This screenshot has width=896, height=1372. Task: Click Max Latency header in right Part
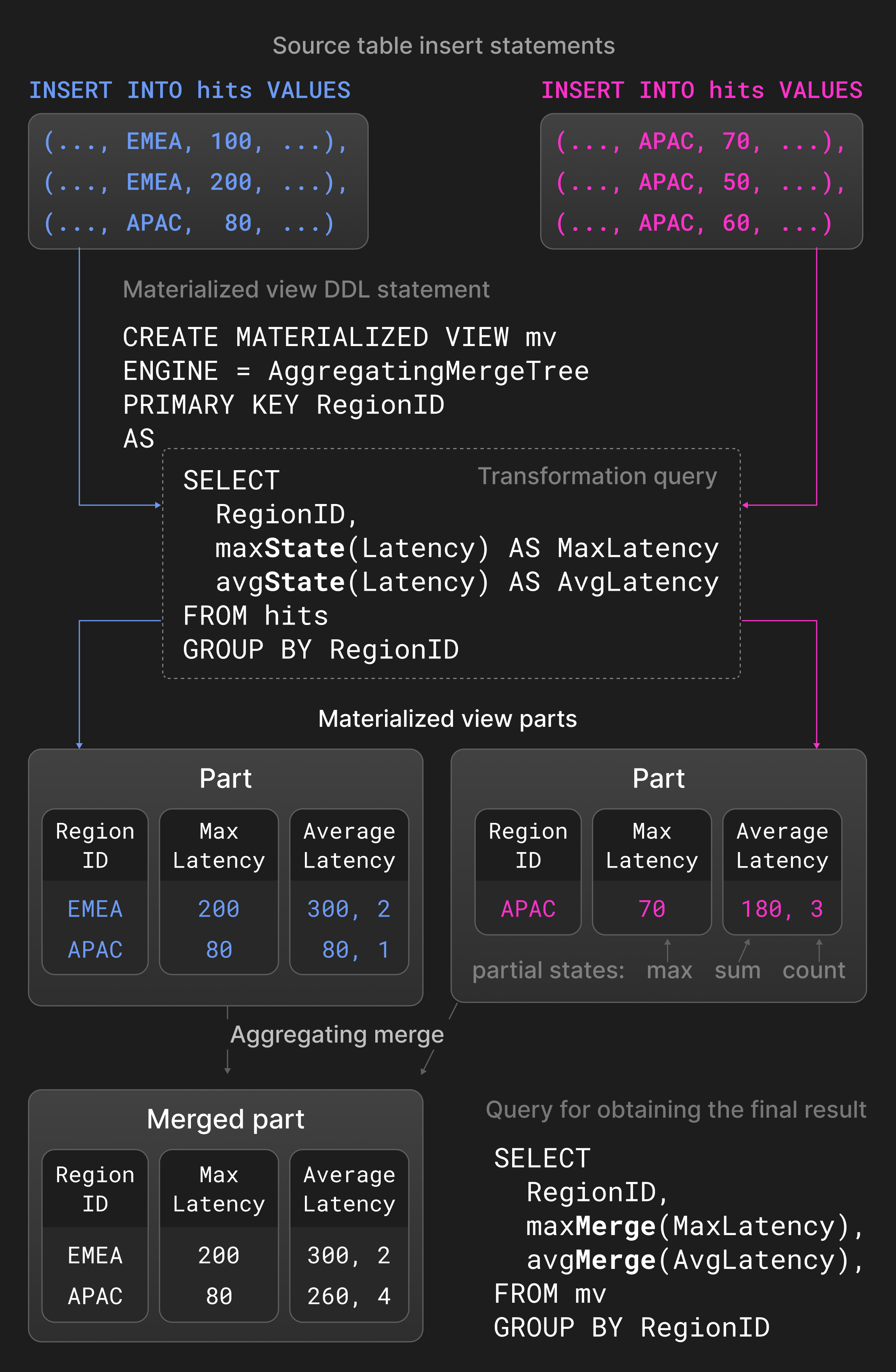(651, 846)
